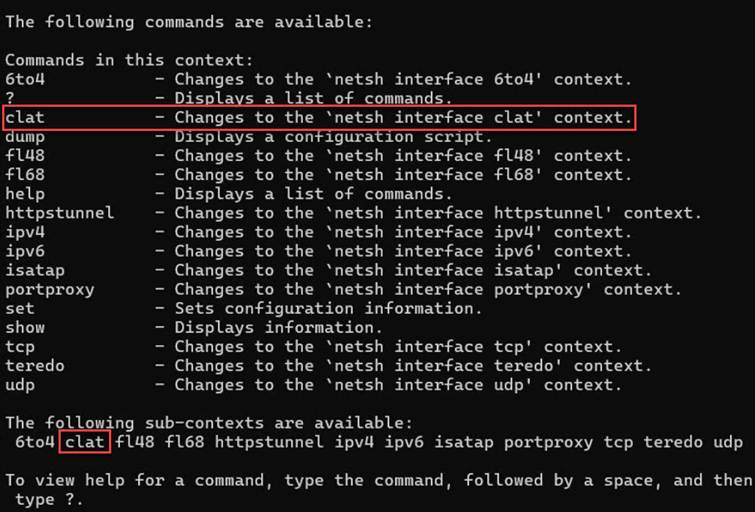
Task: Select ipv6 in the sub-contexts line
Action: click(x=394, y=443)
